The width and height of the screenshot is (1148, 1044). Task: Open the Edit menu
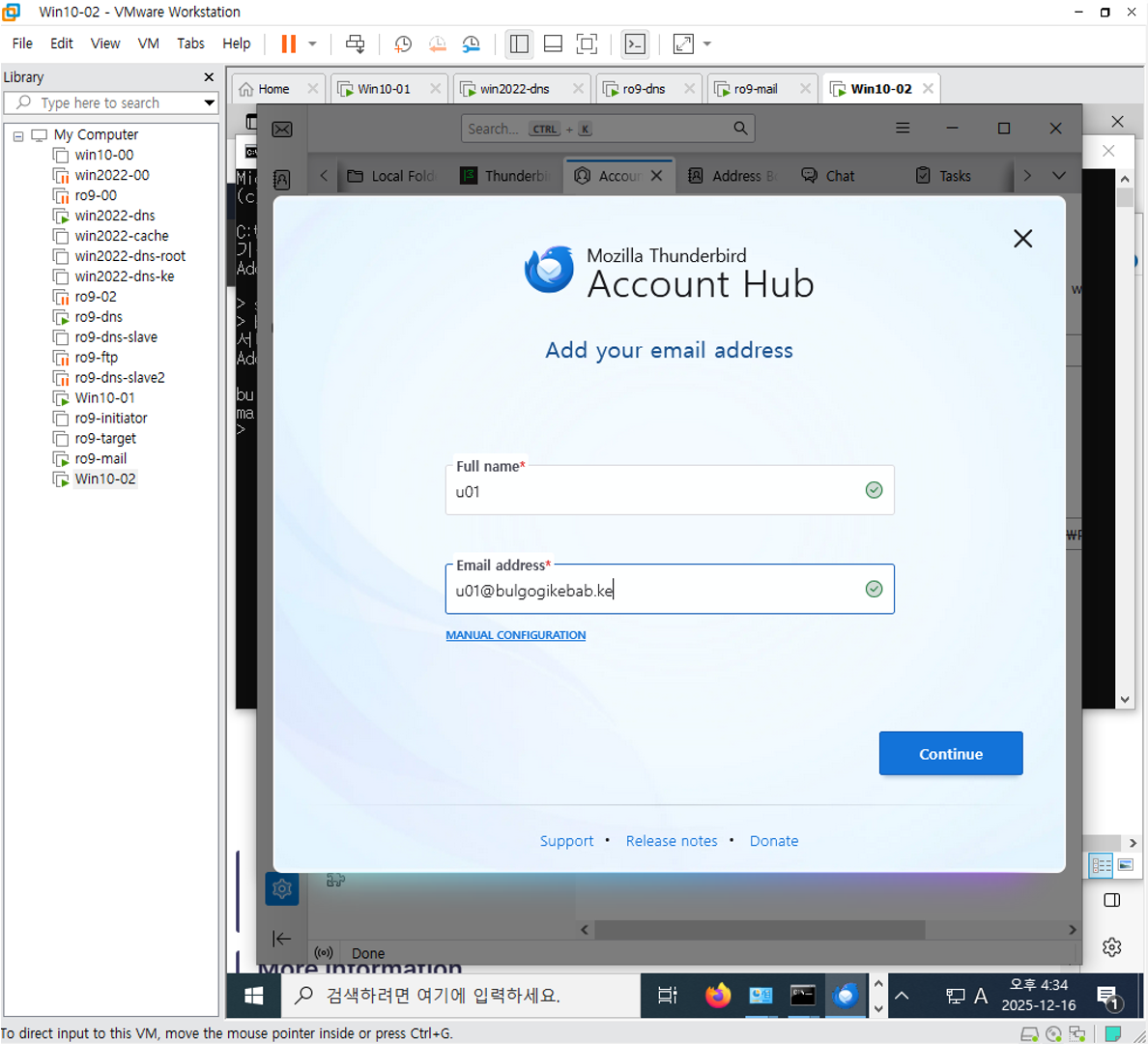pyautogui.click(x=62, y=43)
